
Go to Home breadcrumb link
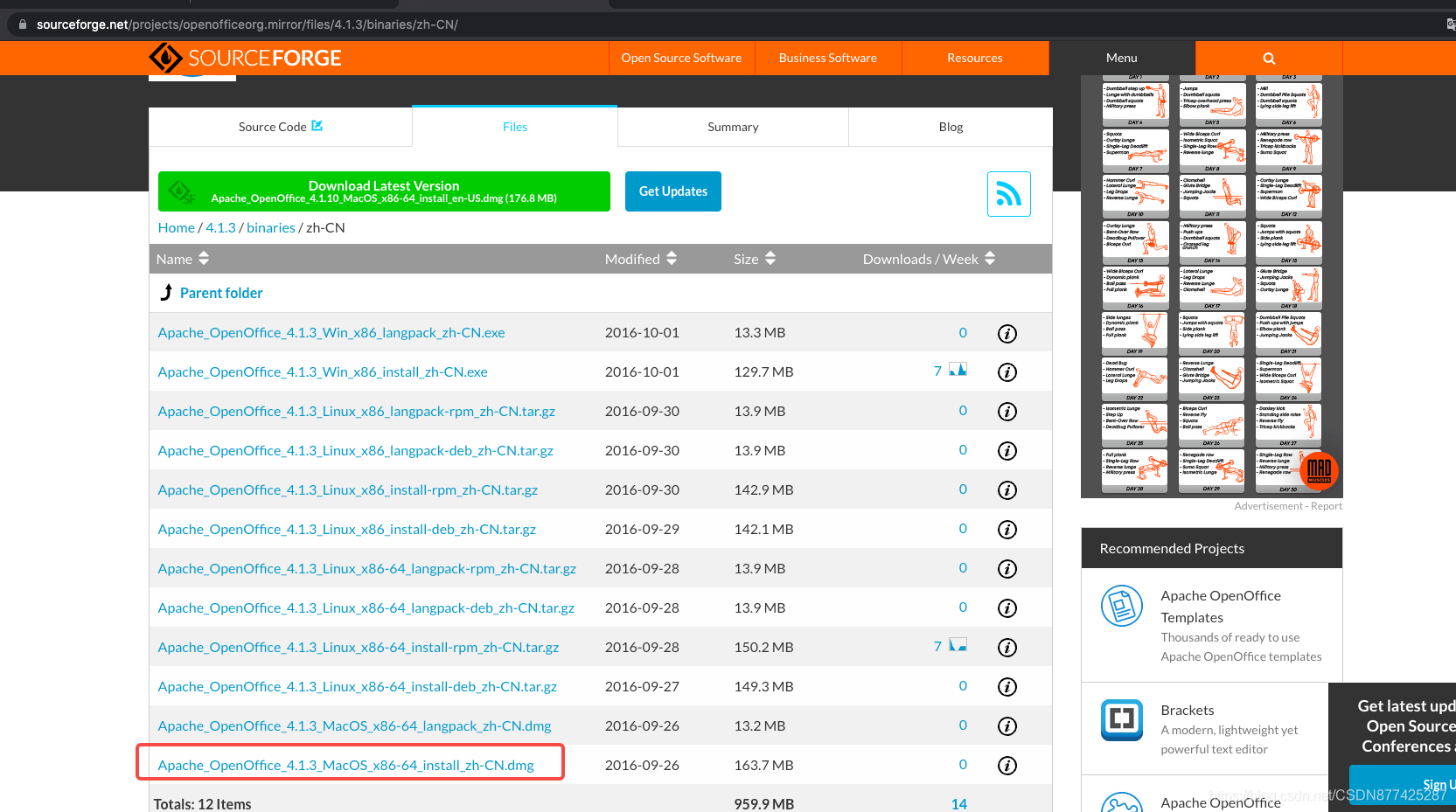point(177,227)
